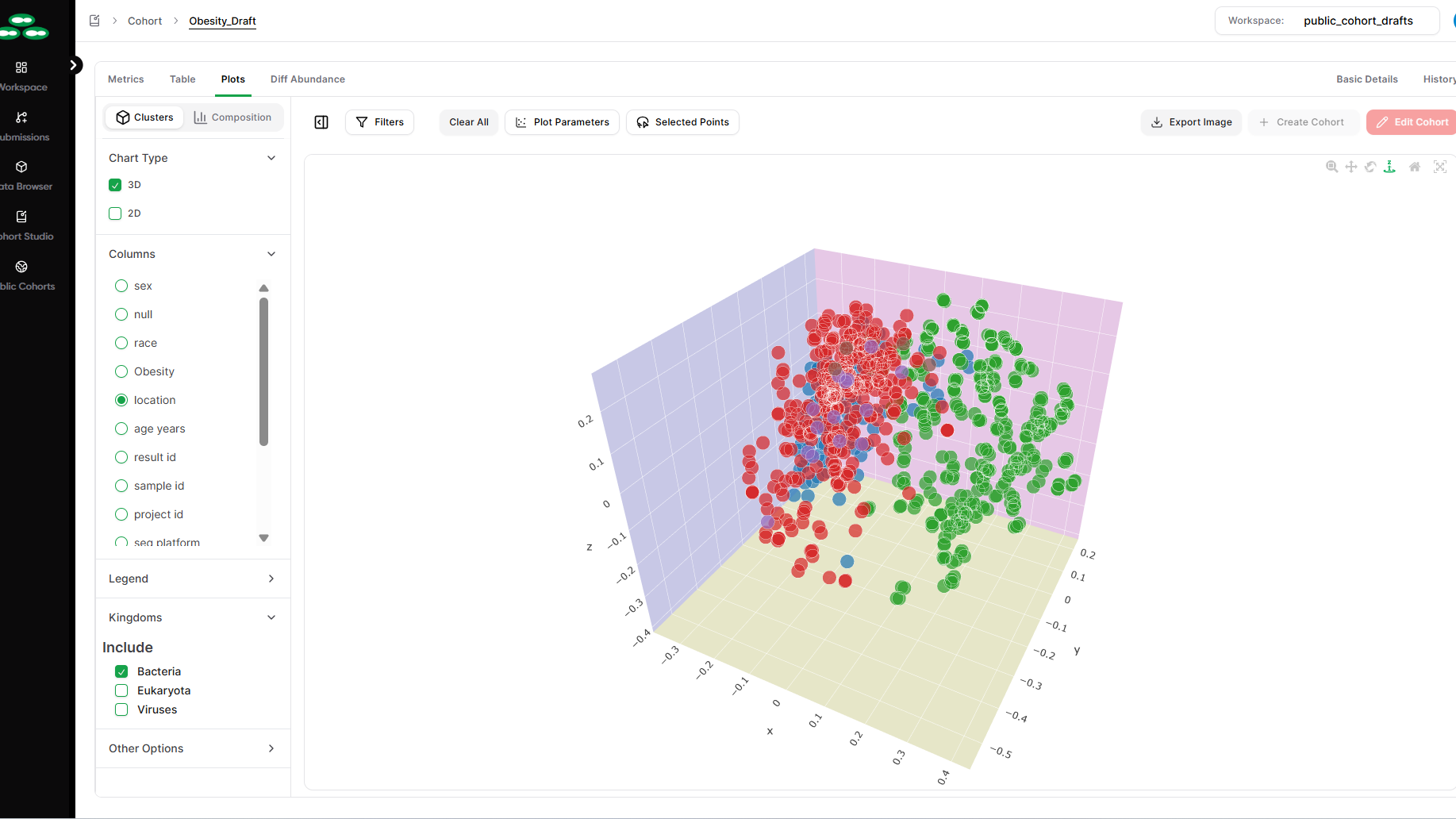Select the Clusters view toggle
The image size is (1456, 819).
pyautogui.click(x=144, y=117)
